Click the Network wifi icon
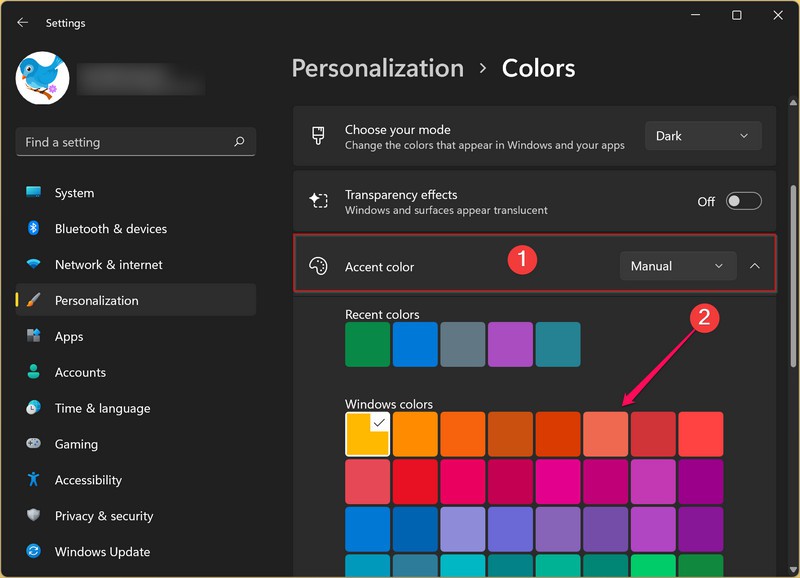This screenshot has height=578, width=800. tap(34, 264)
